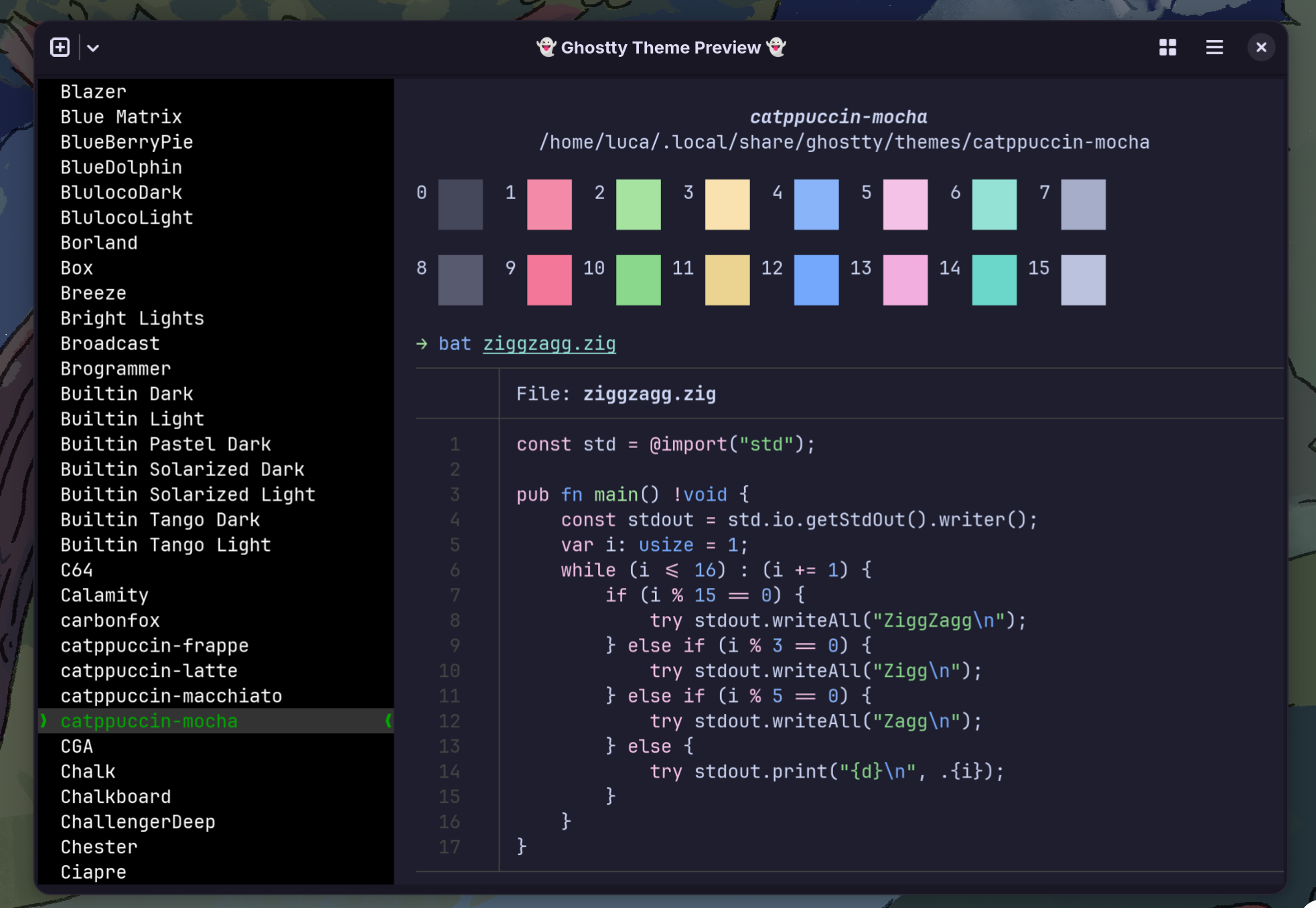Select the Chalk theme

coord(216,771)
